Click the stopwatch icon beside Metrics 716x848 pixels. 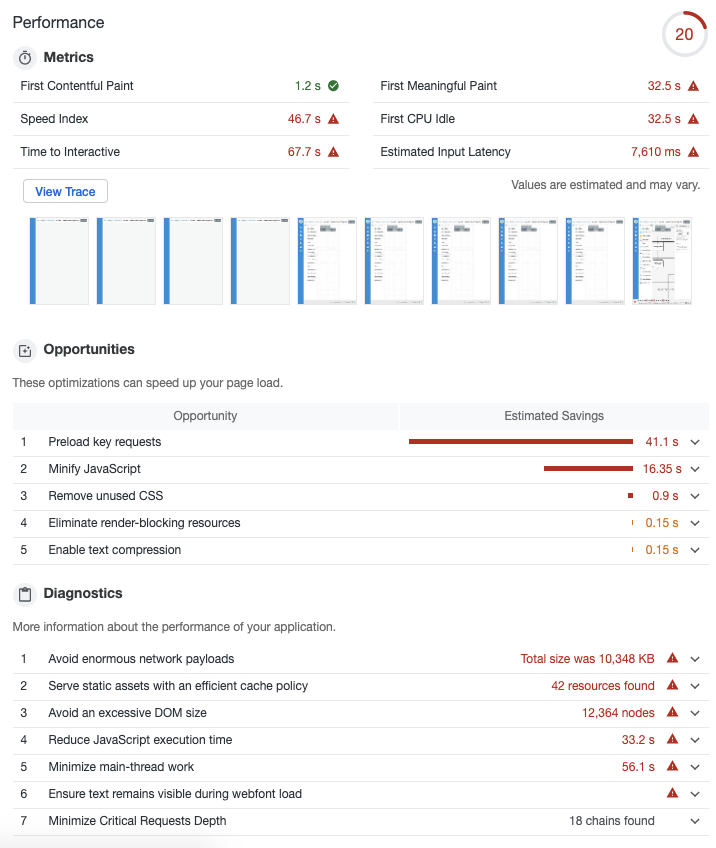pyautogui.click(x=24, y=57)
